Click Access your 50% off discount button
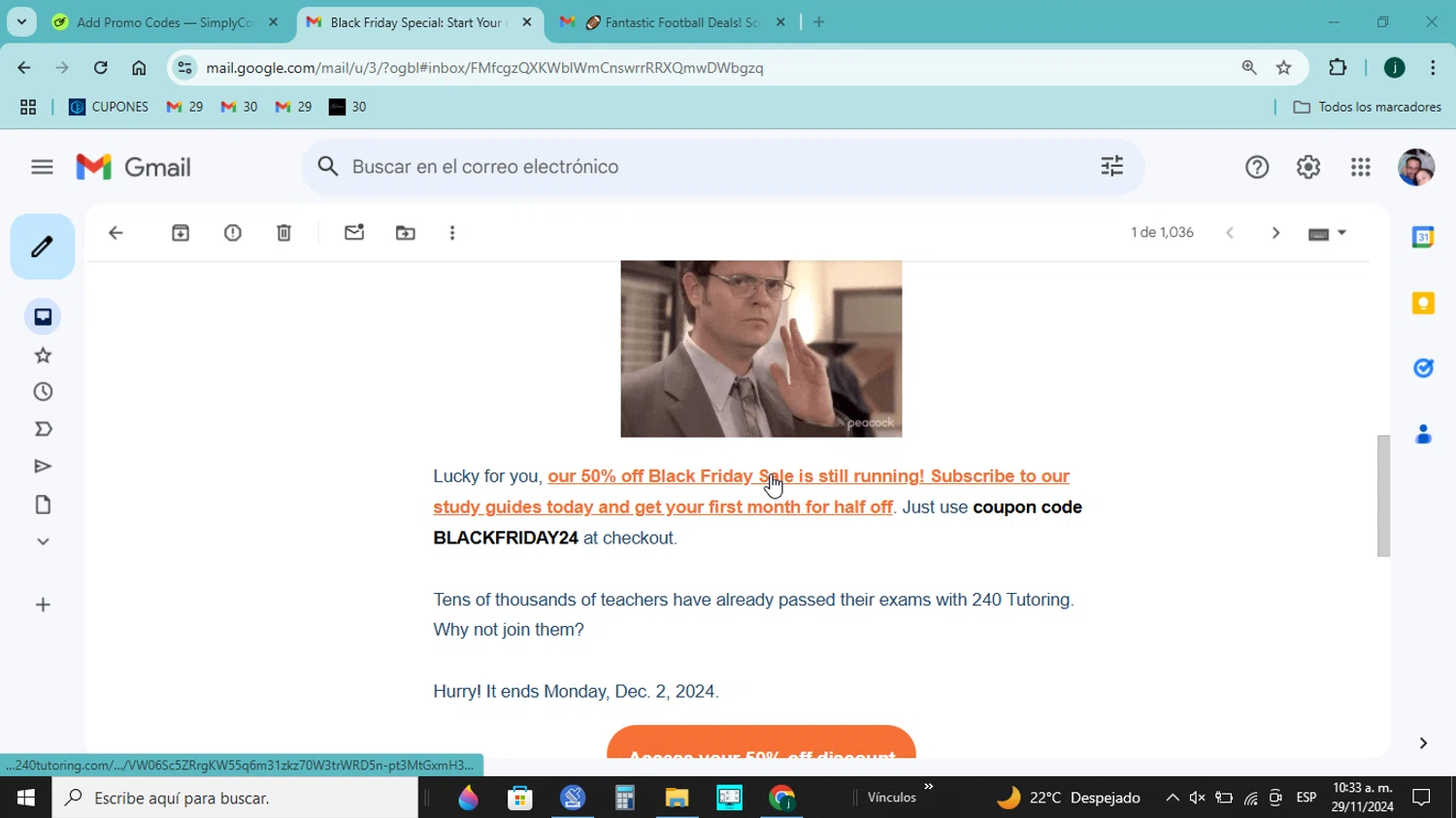 (761, 743)
